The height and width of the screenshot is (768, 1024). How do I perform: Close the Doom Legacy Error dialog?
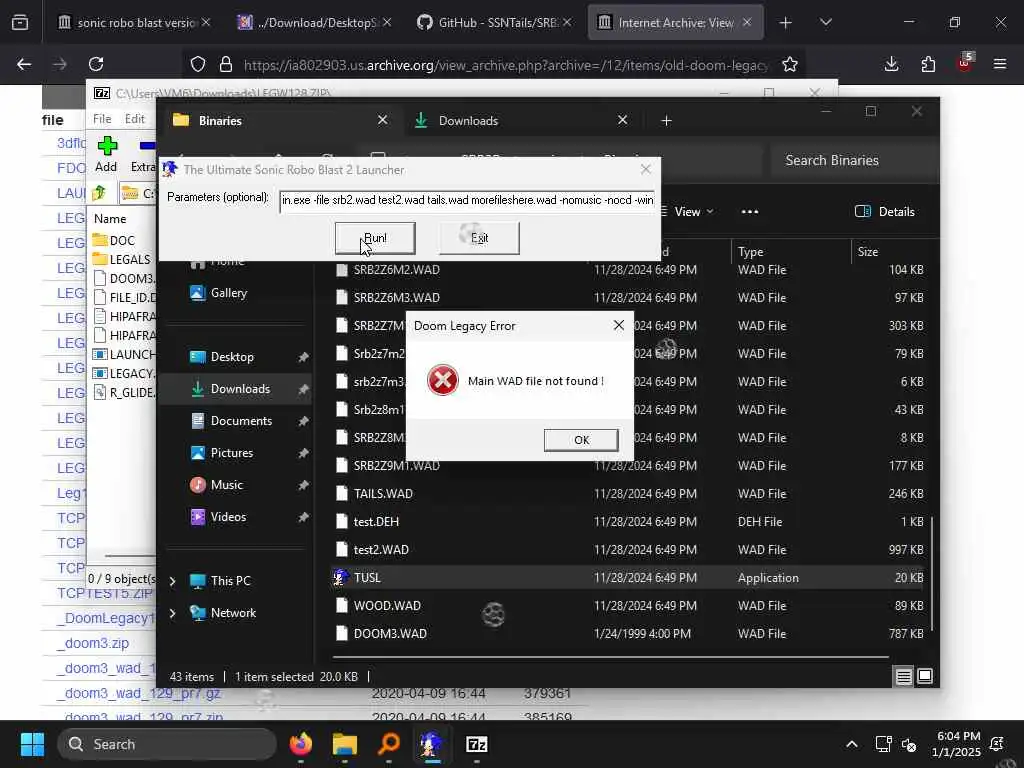(618, 325)
